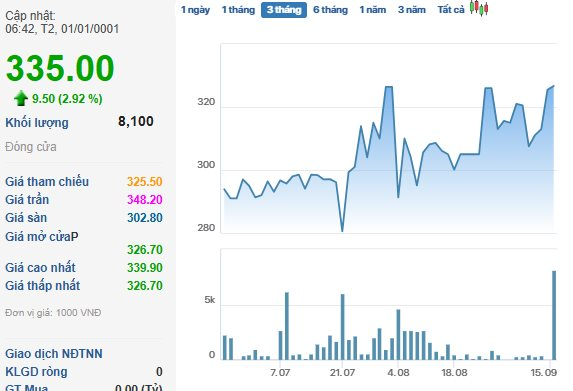The height and width of the screenshot is (391, 573).
Task: Click the price chart's lowest dip point
Action: click(342, 231)
